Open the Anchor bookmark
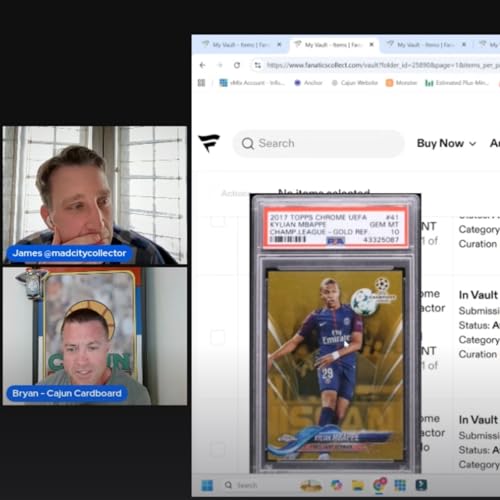500x500 pixels. (x=308, y=83)
